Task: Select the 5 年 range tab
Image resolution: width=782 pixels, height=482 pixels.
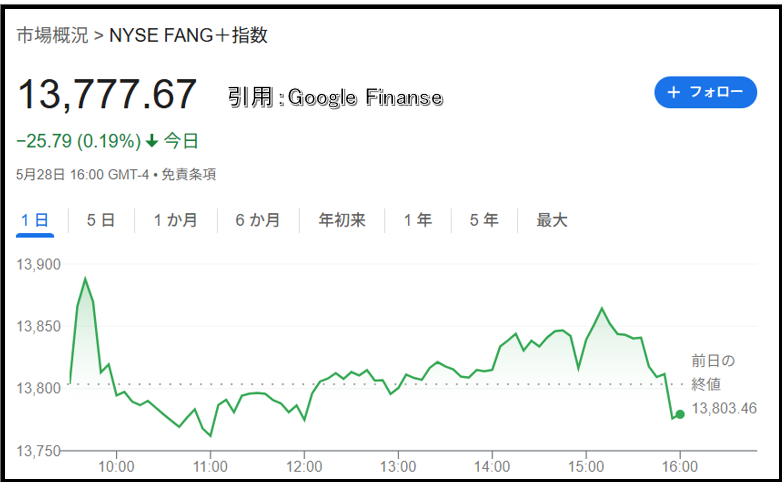Action: 484,220
